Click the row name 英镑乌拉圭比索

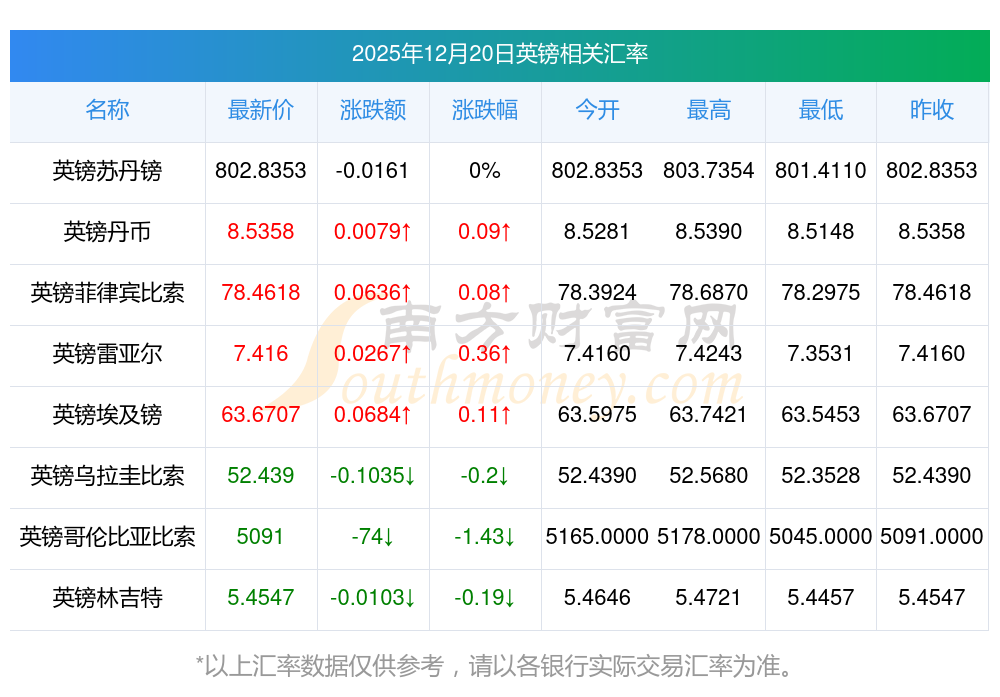click(107, 476)
